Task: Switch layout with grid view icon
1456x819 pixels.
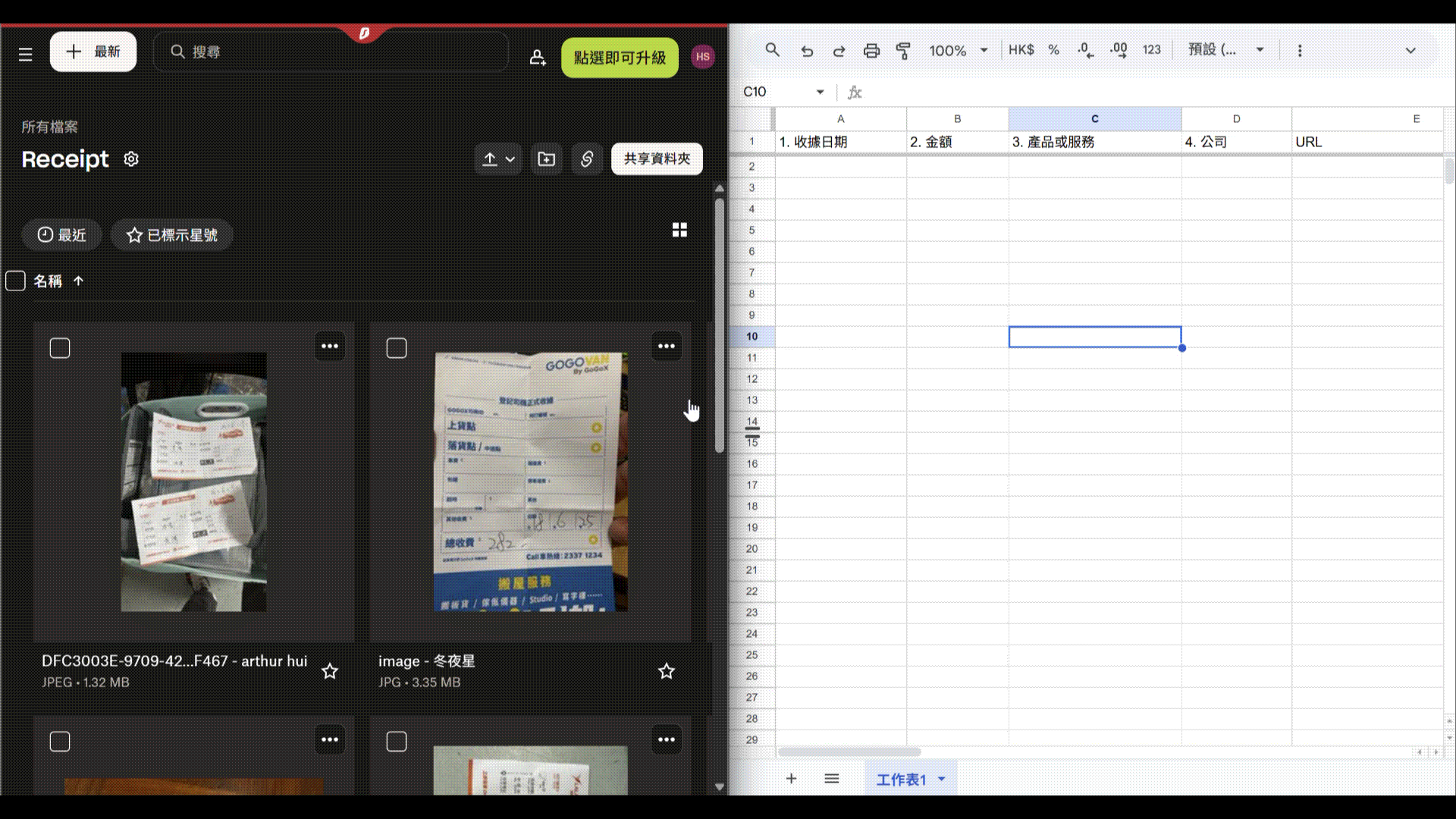Action: (x=679, y=230)
